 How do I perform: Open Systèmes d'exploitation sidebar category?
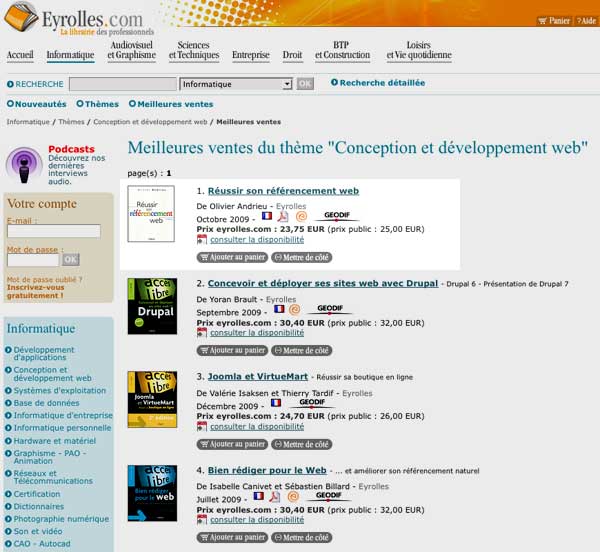point(56,391)
